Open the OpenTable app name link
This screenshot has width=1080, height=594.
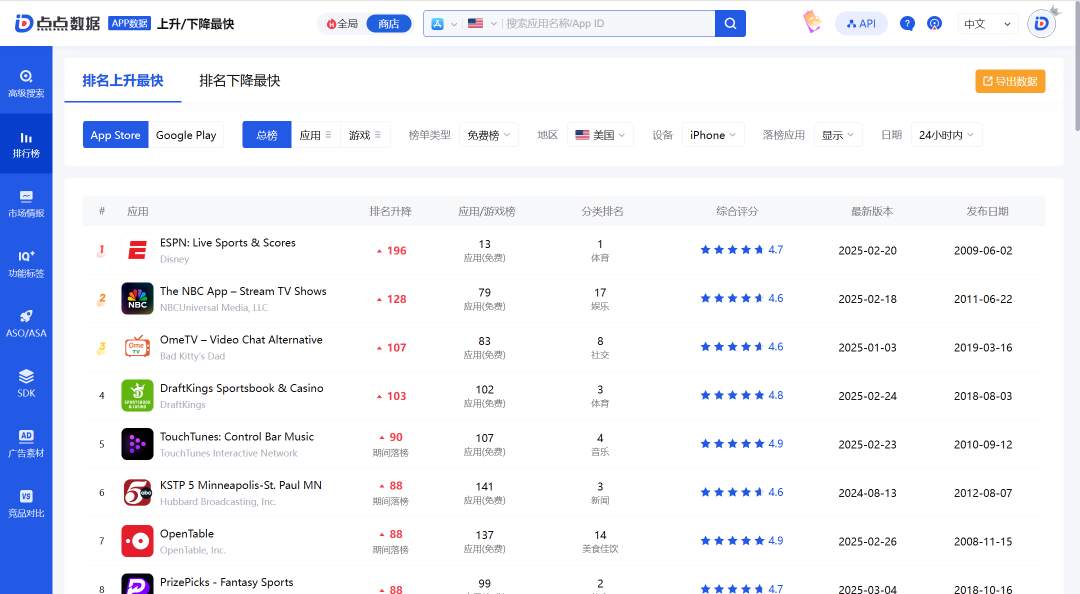(187, 533)
